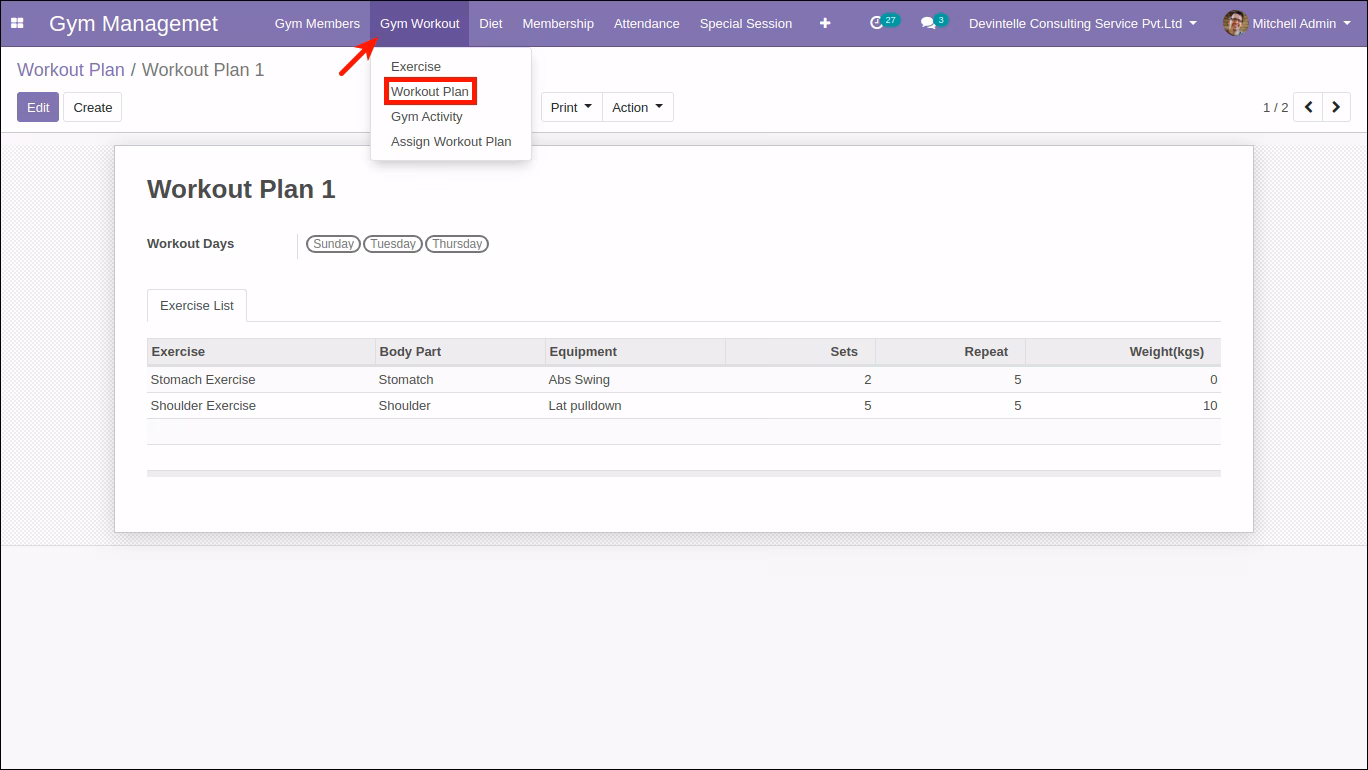1368x770 pixels.
Task: Open the Exercise menu entry
Action: pos(416,66)
